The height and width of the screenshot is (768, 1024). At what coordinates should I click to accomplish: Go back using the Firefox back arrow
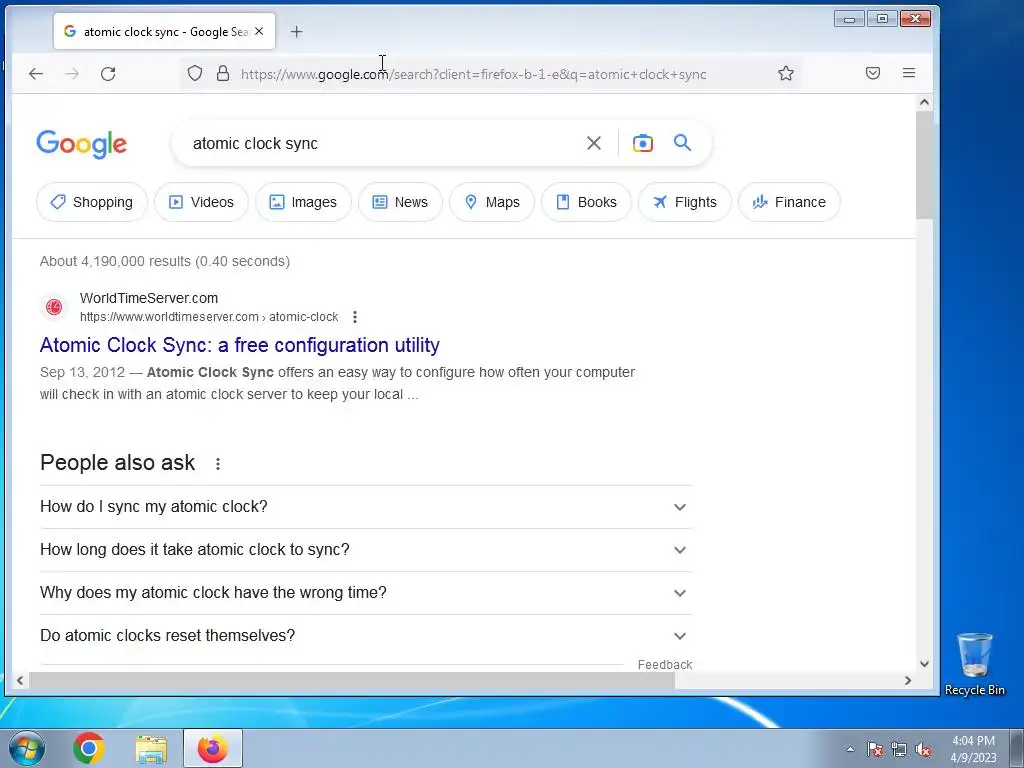pos(36,74)
